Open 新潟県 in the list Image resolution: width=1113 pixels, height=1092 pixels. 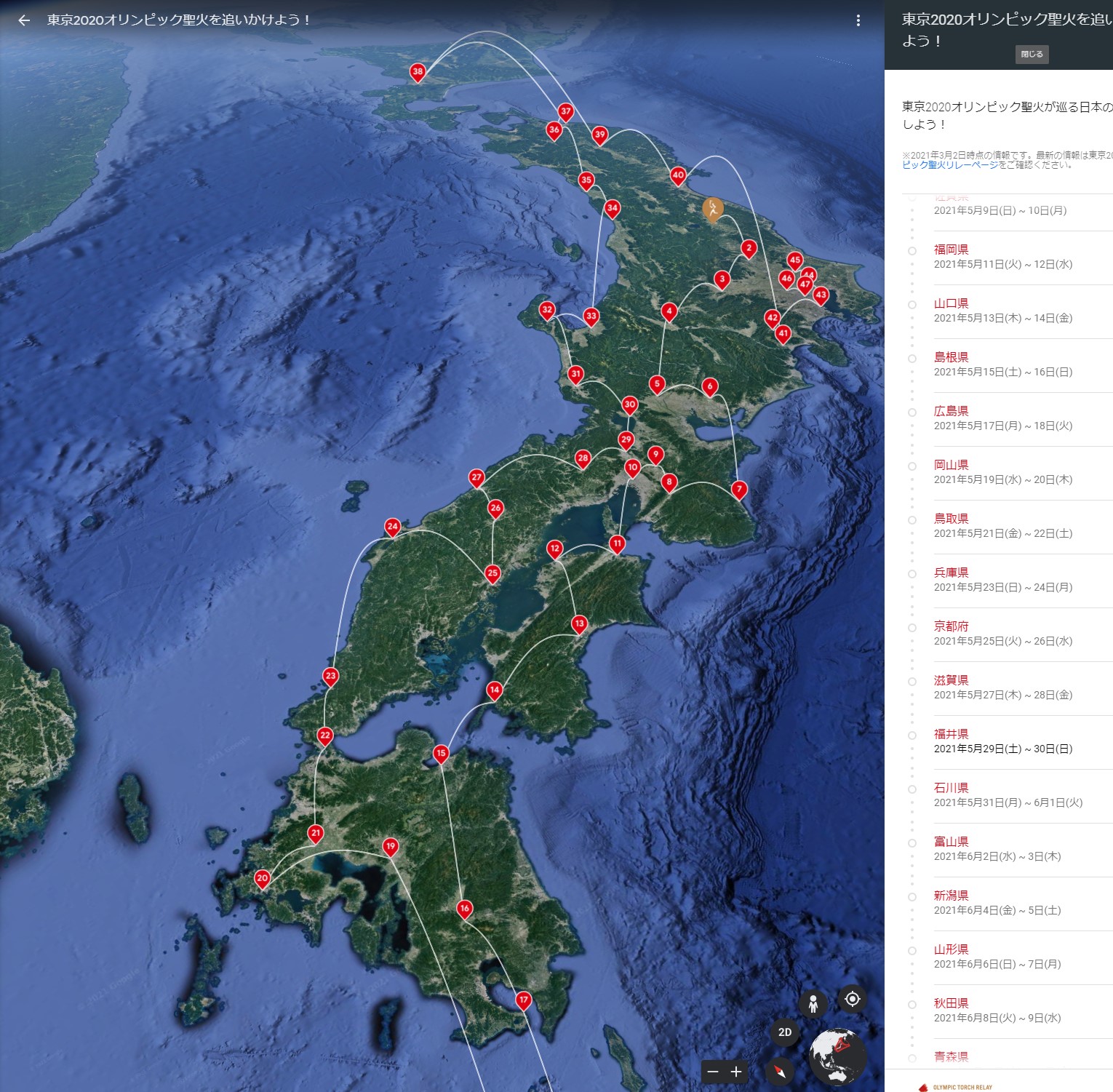coord(952,896)
